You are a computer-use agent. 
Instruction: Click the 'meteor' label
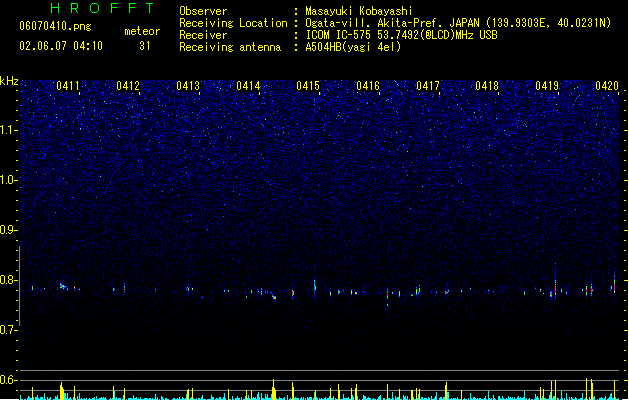142,31
